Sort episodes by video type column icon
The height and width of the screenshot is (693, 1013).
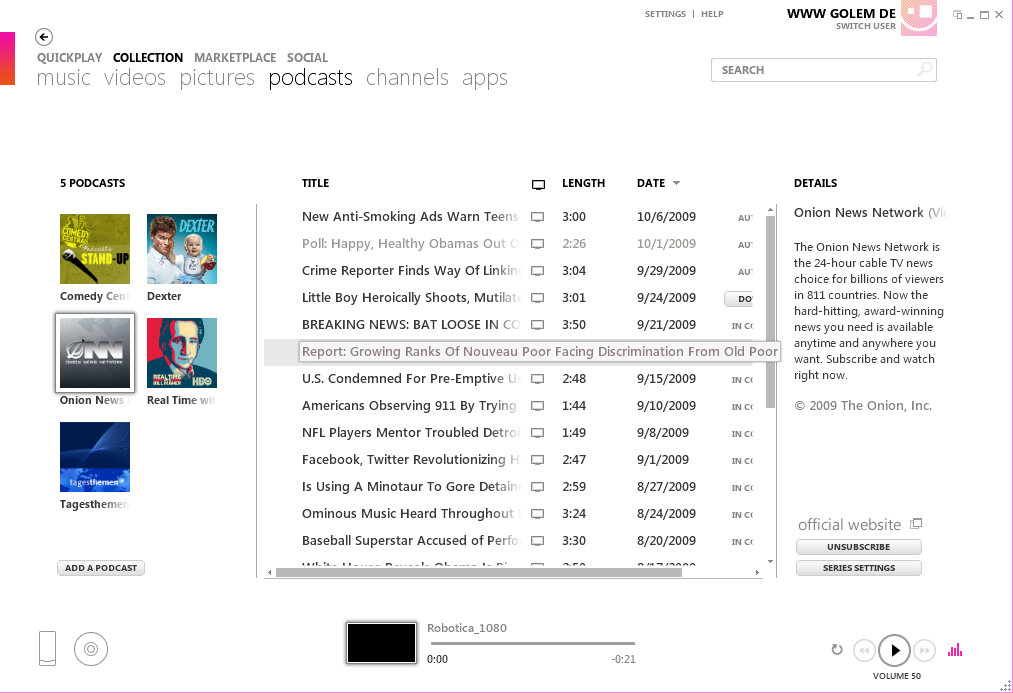(538, 184)
